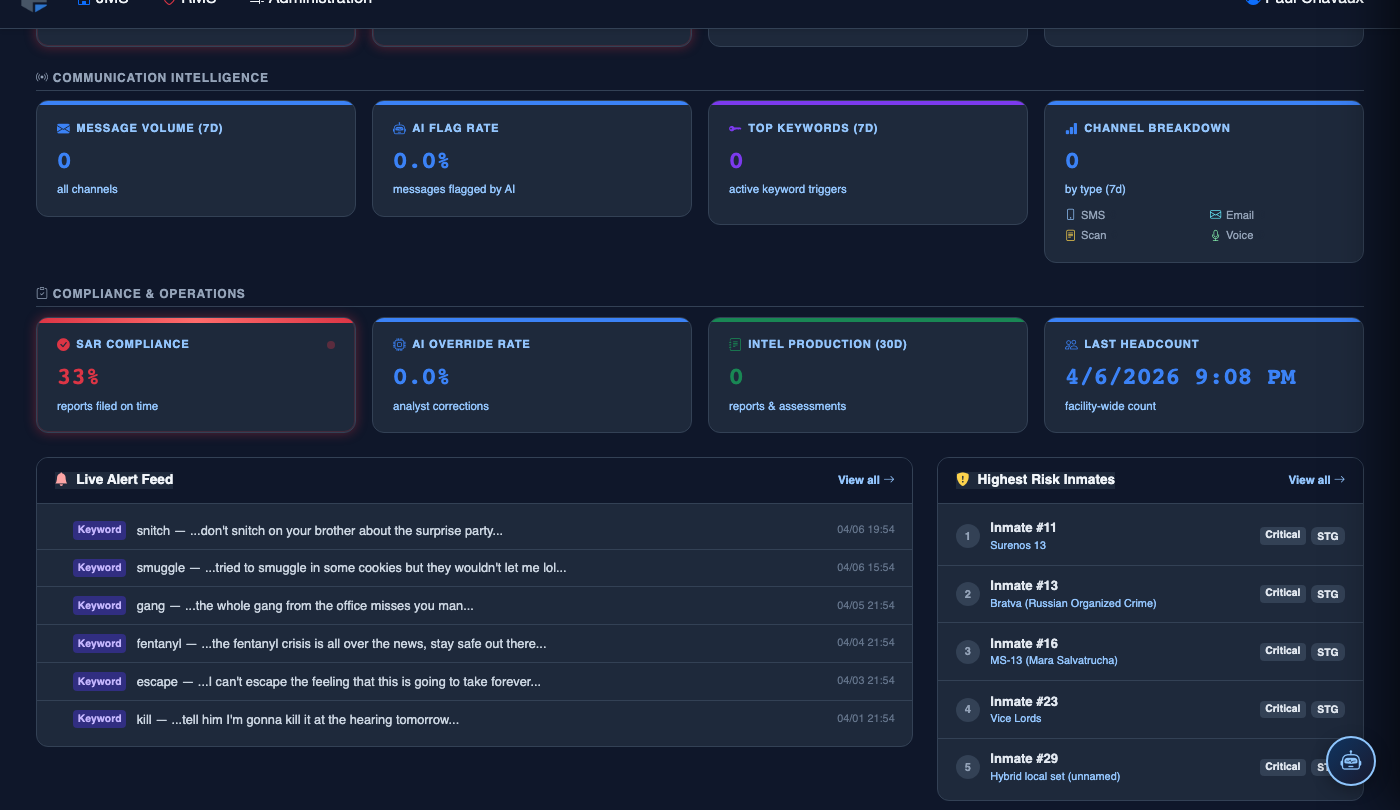The image size is (1400, 810).
Task: Click the Email envelope icon in Channel Breakdown
Action: [1215, 215]
